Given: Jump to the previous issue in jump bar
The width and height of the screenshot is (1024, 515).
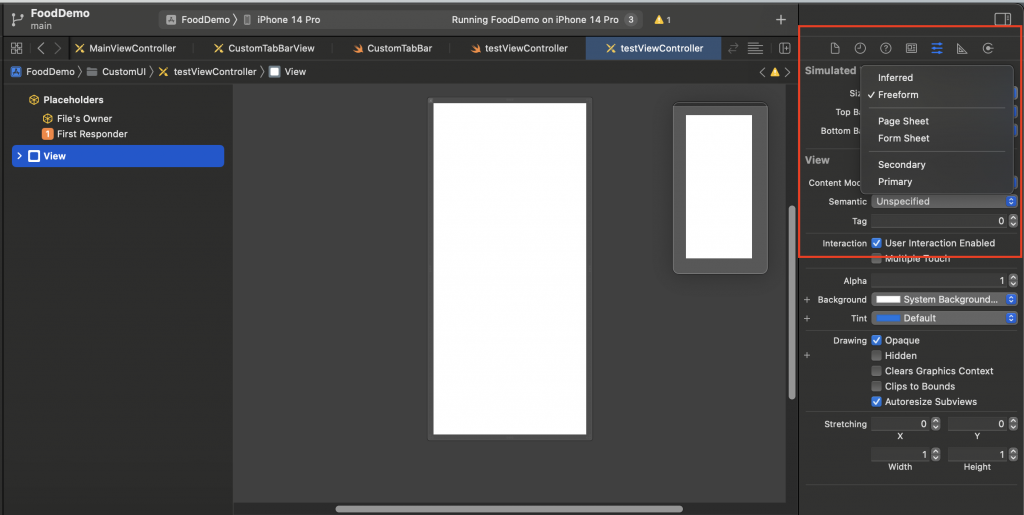Looking at the screenshot, I should (x=762, y=72).
